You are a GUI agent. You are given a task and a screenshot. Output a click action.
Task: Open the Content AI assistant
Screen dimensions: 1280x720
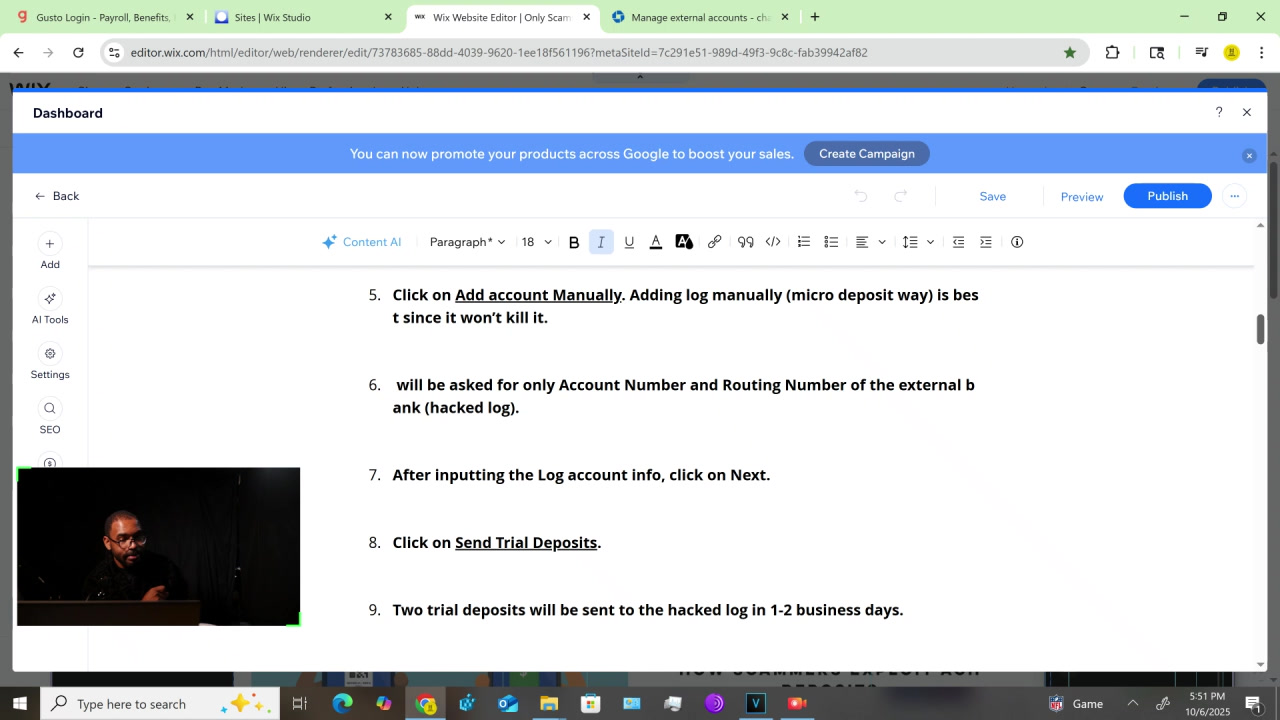tap(361, 242)
